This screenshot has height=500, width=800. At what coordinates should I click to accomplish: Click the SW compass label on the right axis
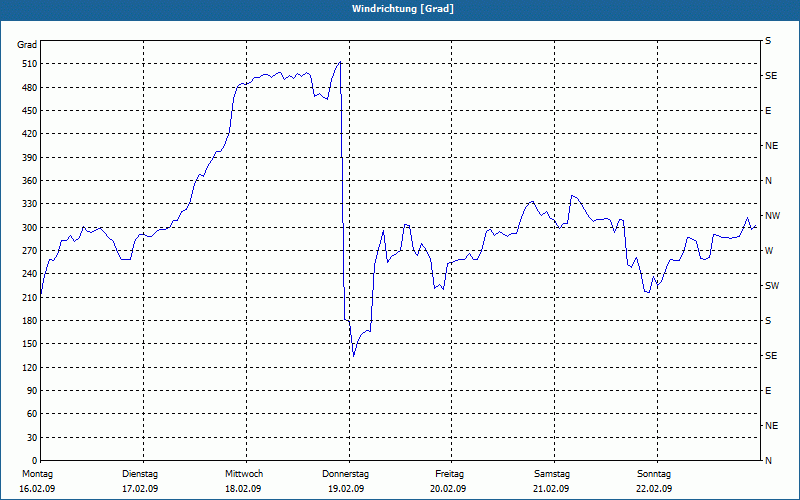(x=772, y=286)
